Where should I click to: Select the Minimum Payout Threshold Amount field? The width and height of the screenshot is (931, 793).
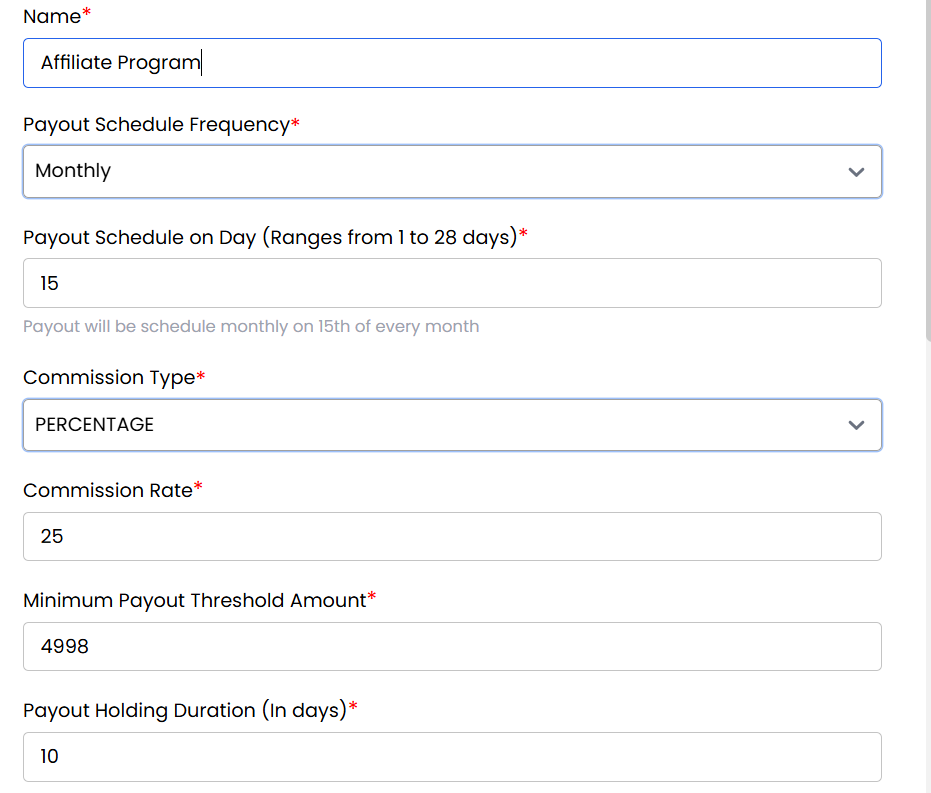click(452, 647)
